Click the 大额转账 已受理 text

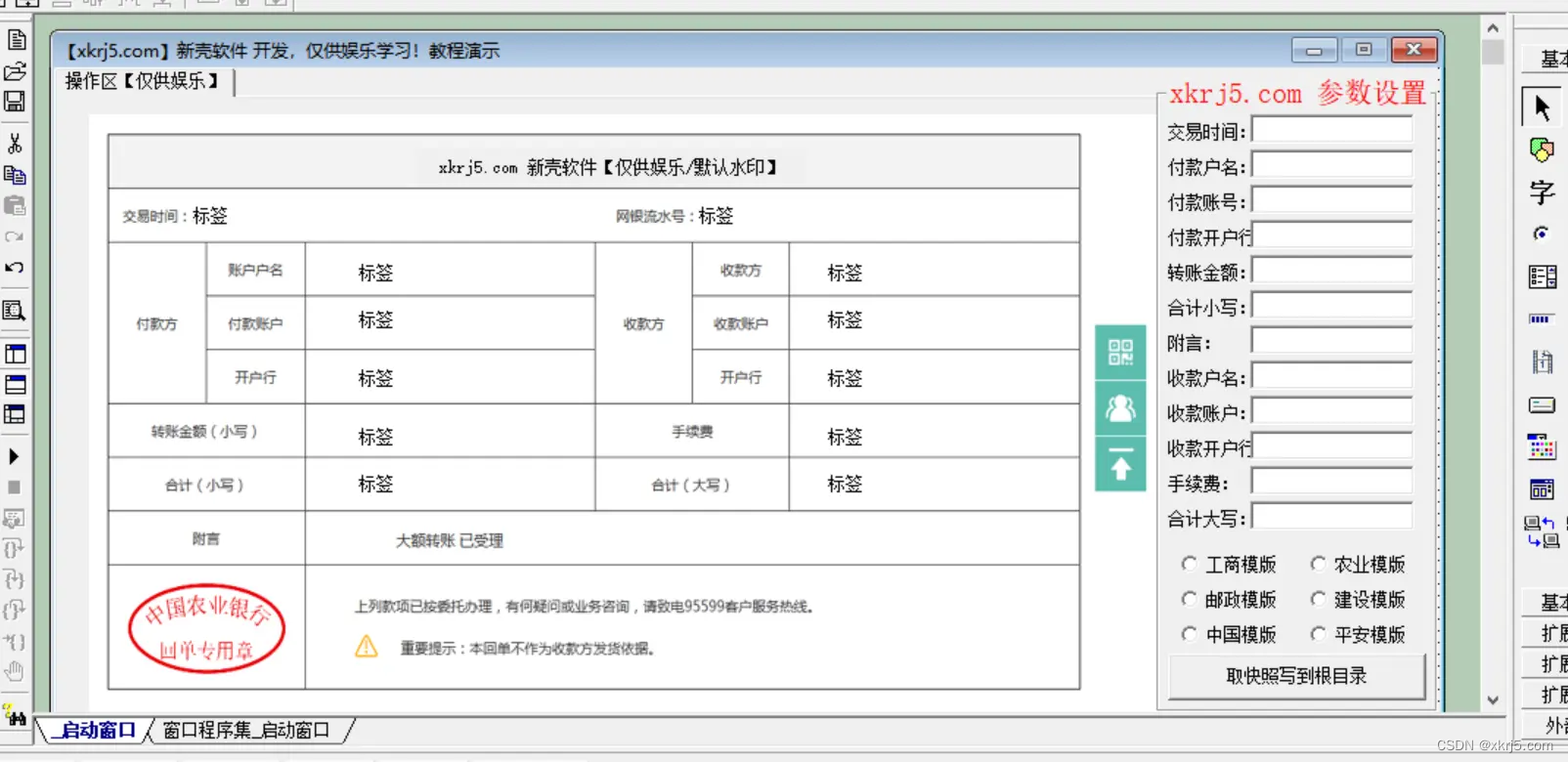(449, 540)
